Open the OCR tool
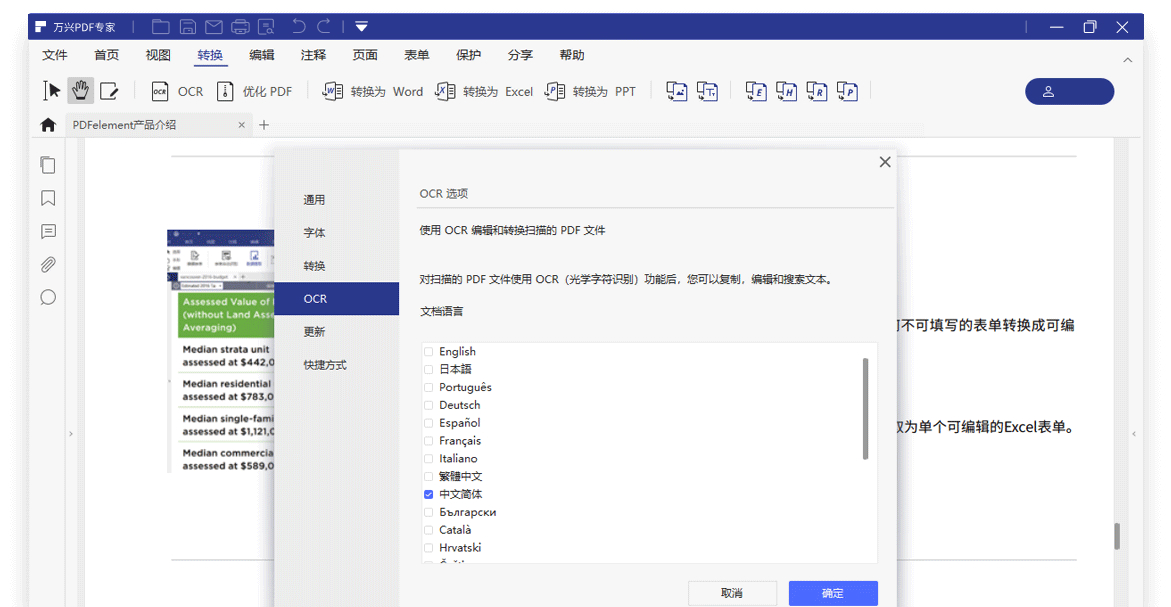This screenshot has width=1171, height=607. point(176,91)
